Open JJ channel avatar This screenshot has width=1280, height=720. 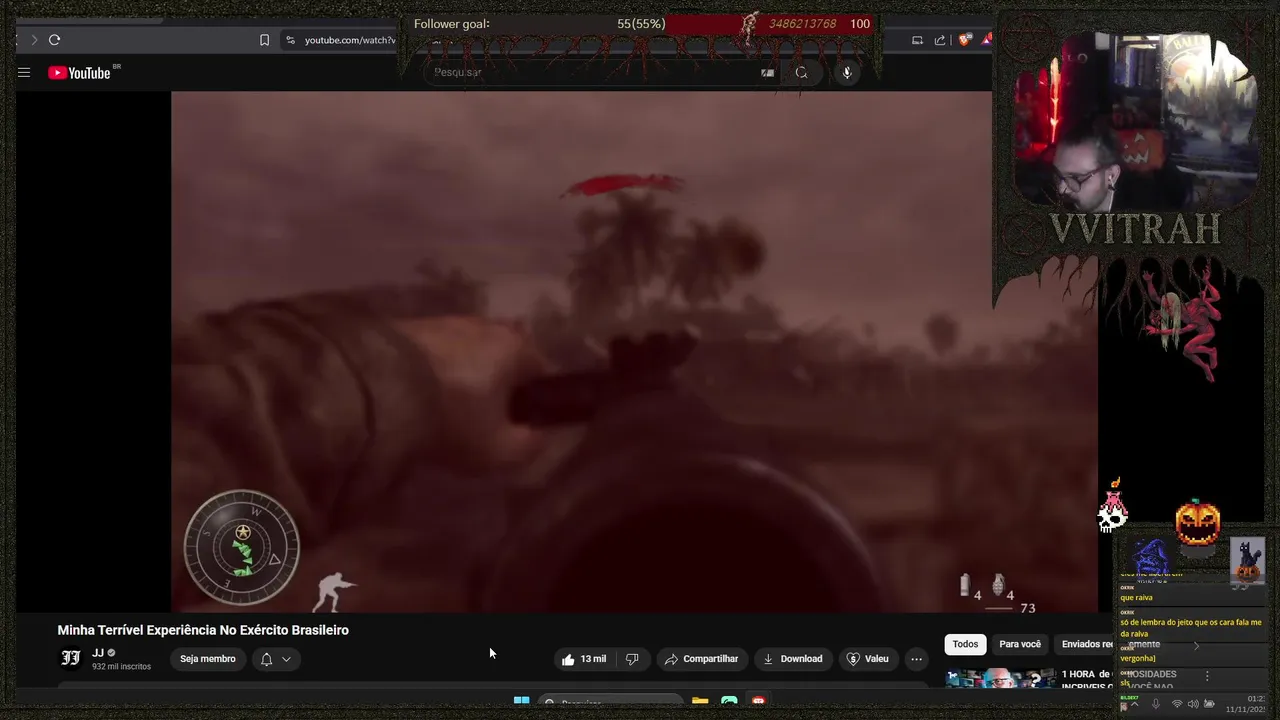click(71, 658)
